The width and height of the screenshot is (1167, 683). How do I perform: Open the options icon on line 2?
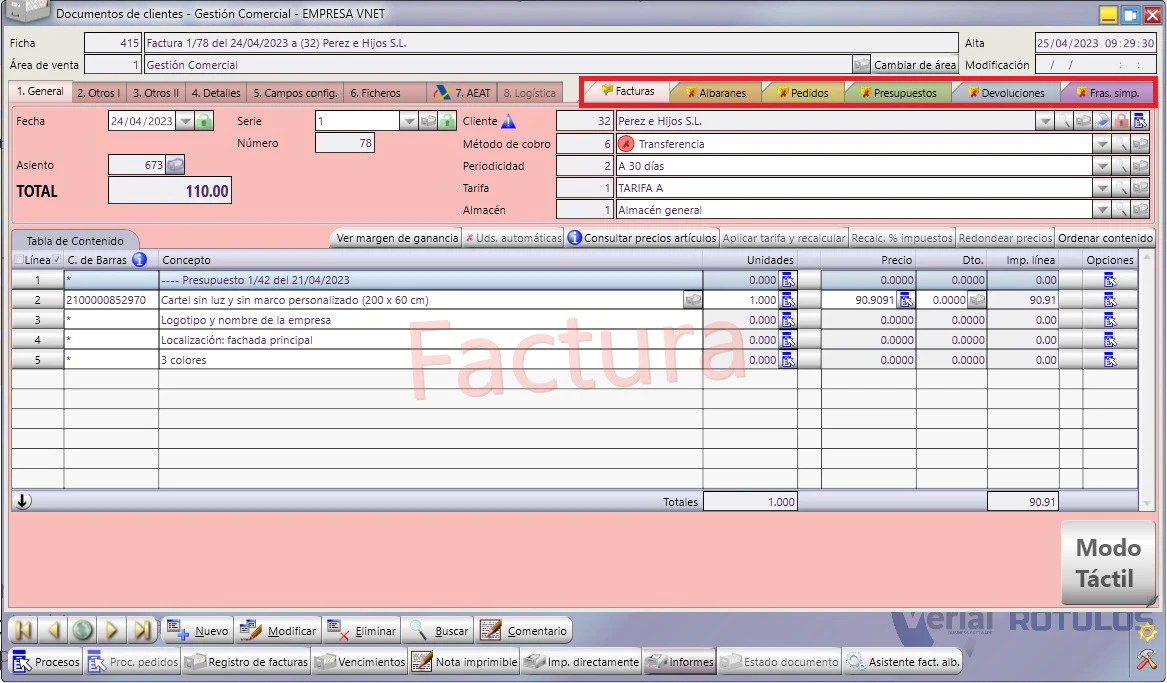click(1110, 300)
